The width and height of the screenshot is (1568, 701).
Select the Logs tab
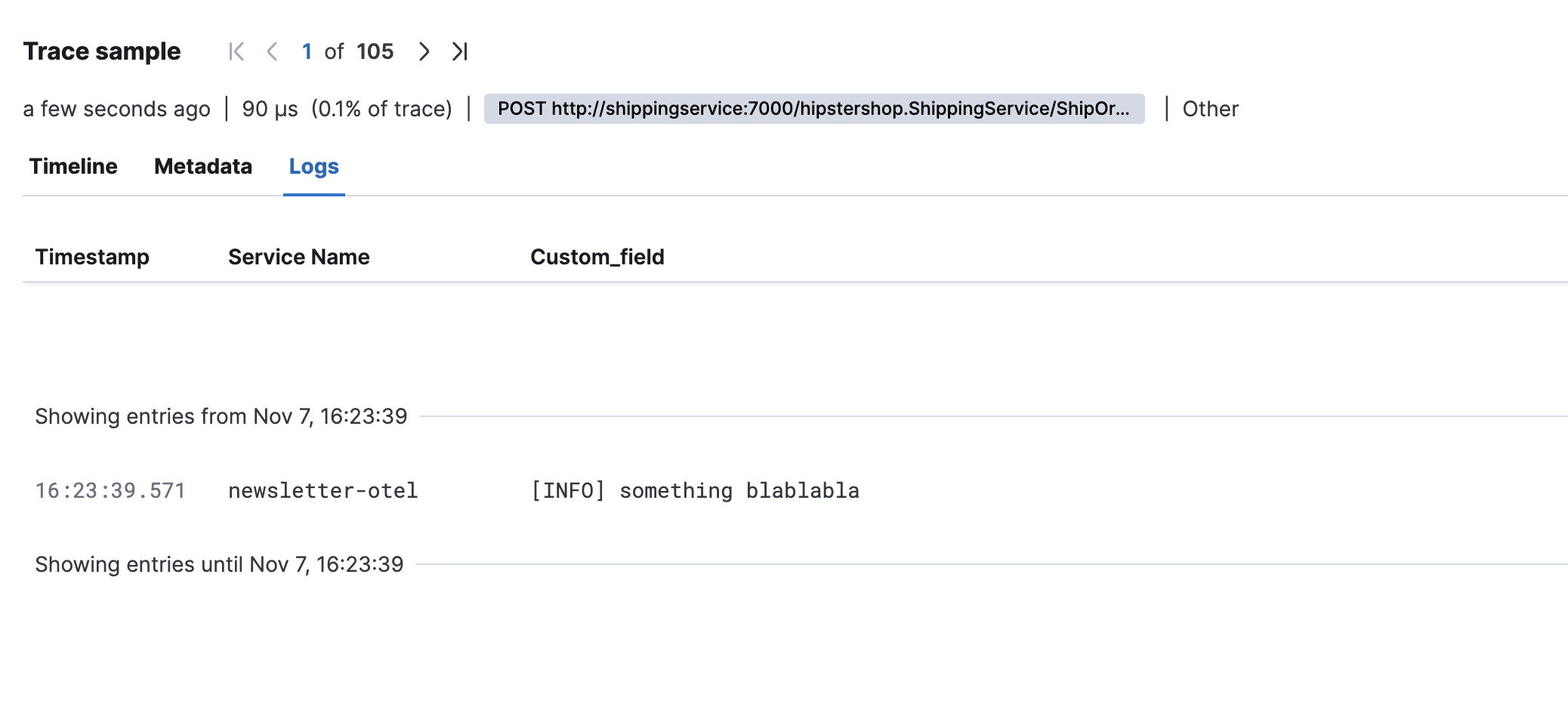click(x=313, y=166)
